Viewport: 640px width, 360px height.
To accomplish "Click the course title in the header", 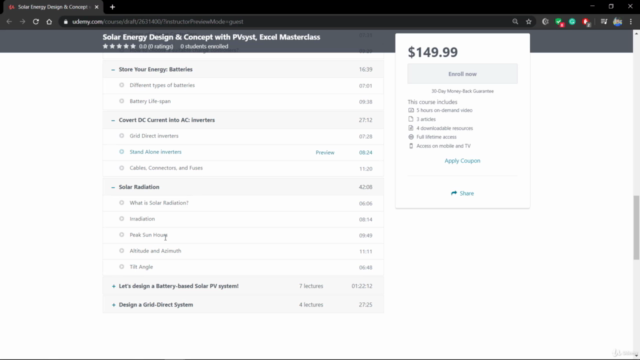I will coord(211,37).
